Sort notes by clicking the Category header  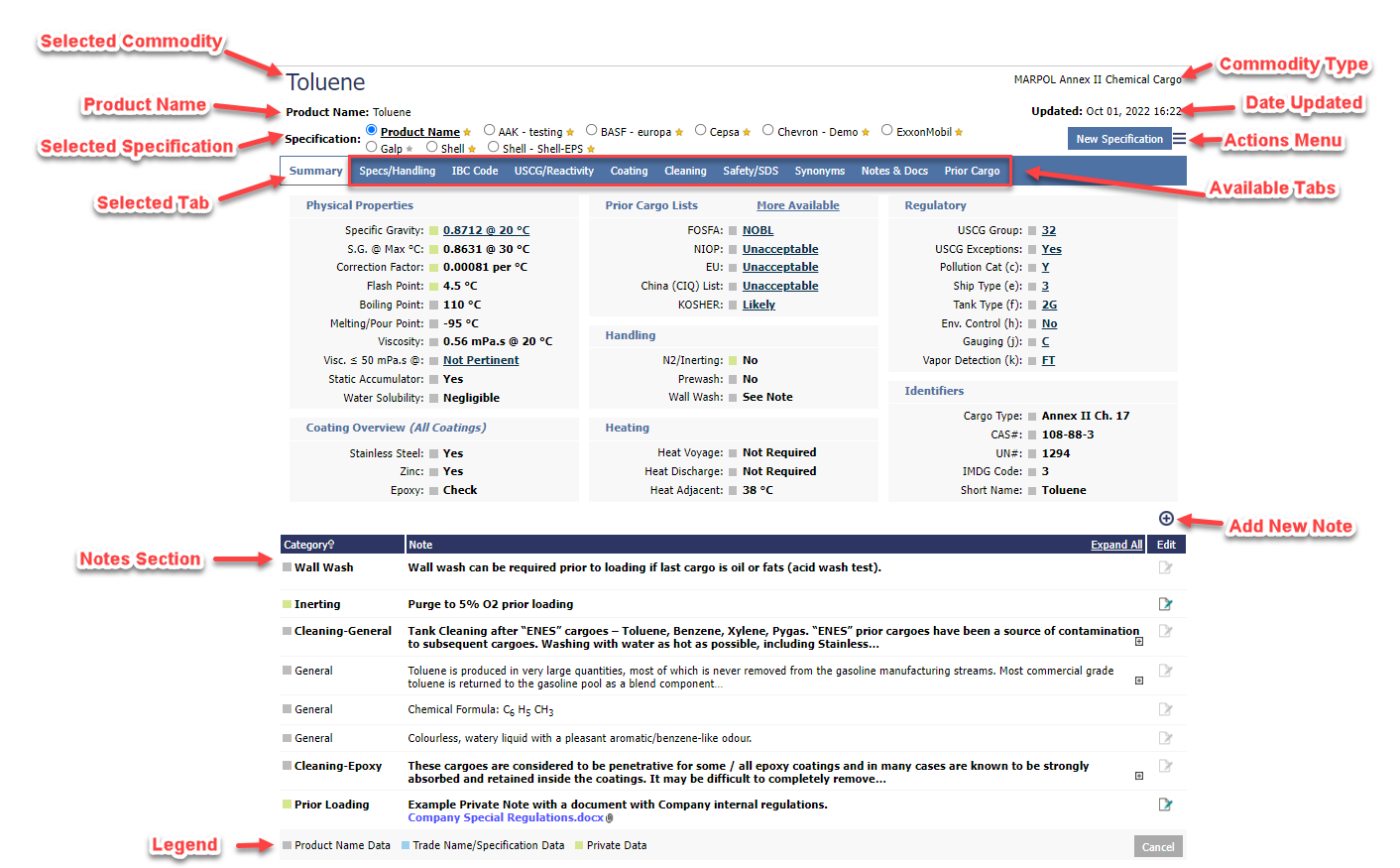(306, 544)
